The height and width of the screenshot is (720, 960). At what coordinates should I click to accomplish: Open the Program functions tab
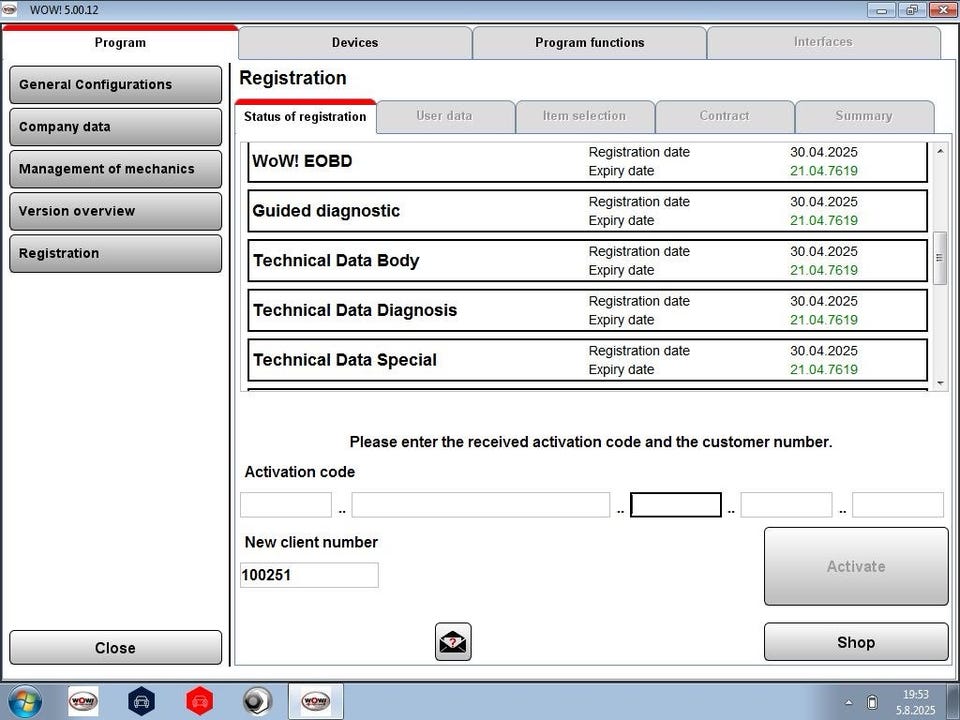click(589, 43)
